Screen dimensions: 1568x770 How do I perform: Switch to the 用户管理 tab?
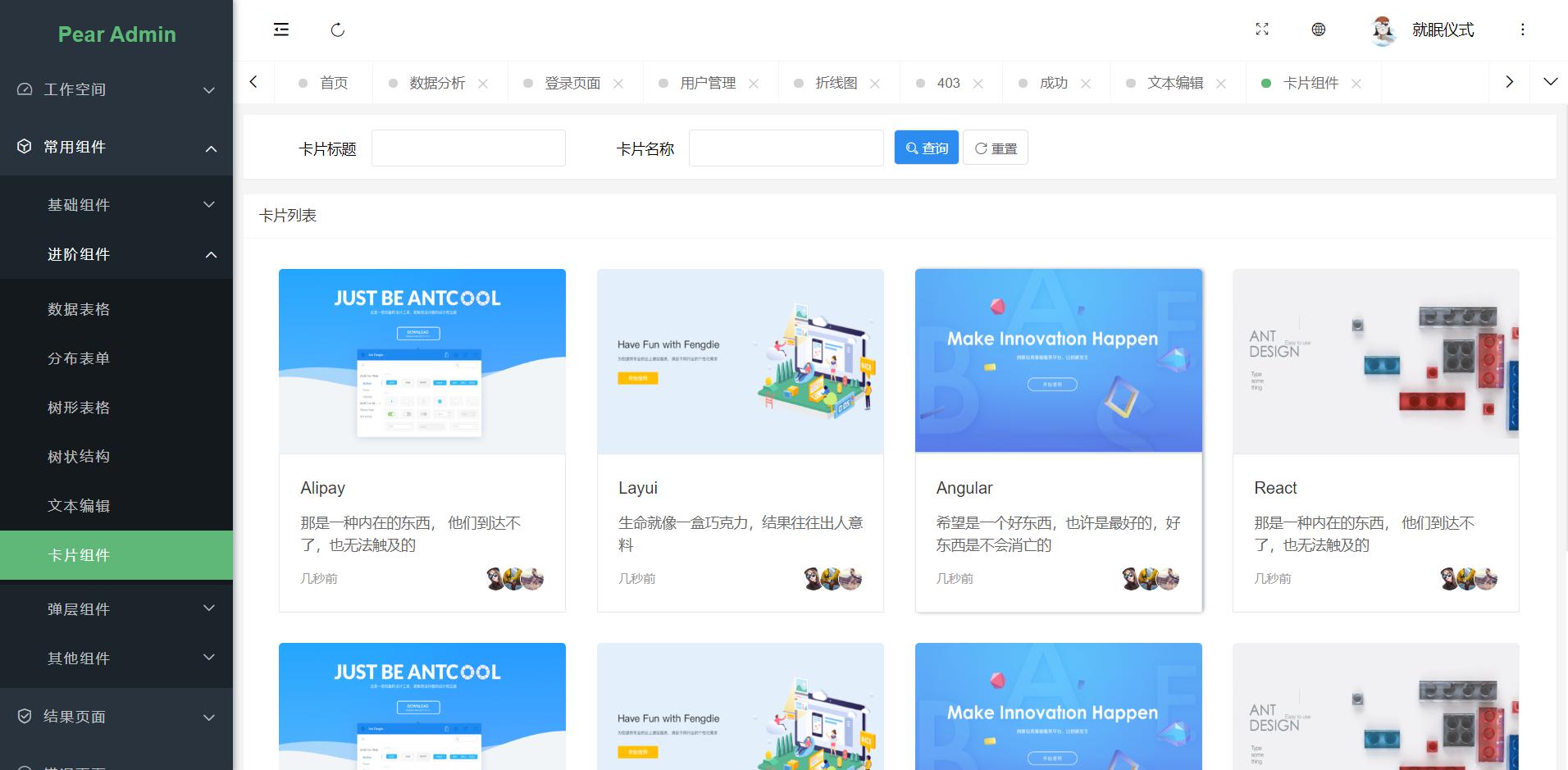[x=707, y=84]
